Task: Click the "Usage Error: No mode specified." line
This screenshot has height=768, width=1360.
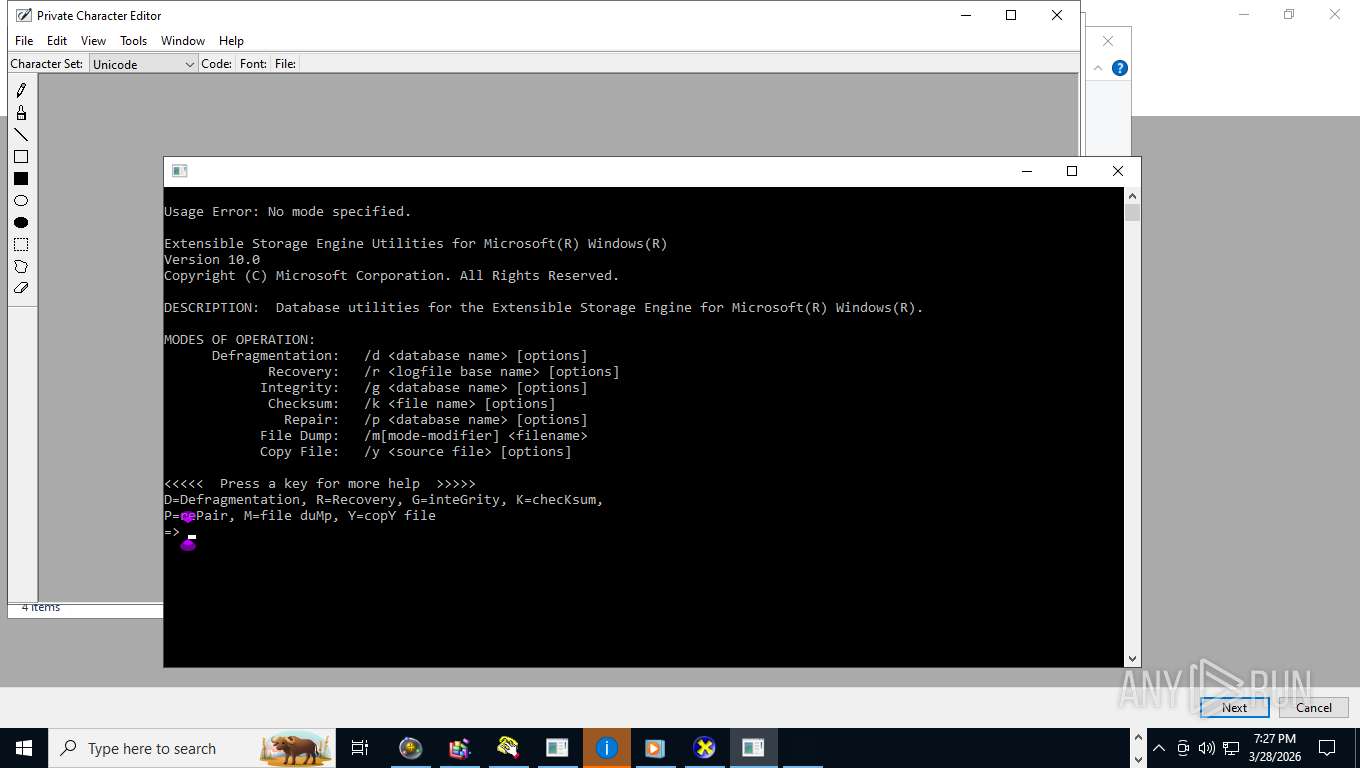Action: click(288, 212)
